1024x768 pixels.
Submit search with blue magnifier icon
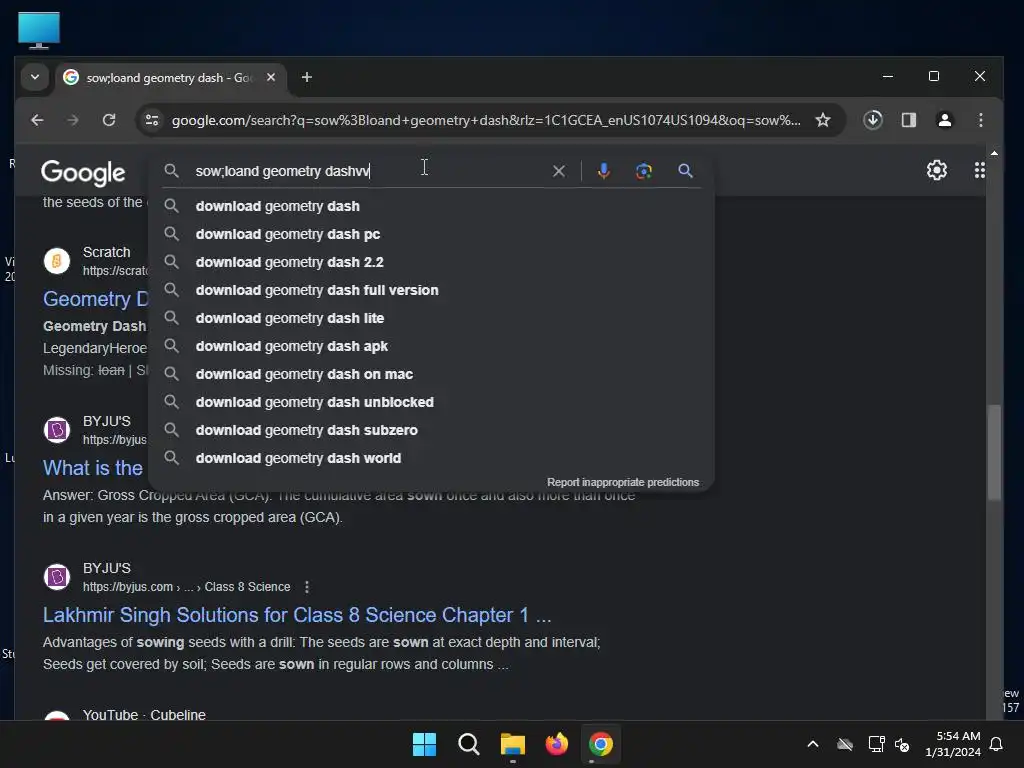click(685, 171)
